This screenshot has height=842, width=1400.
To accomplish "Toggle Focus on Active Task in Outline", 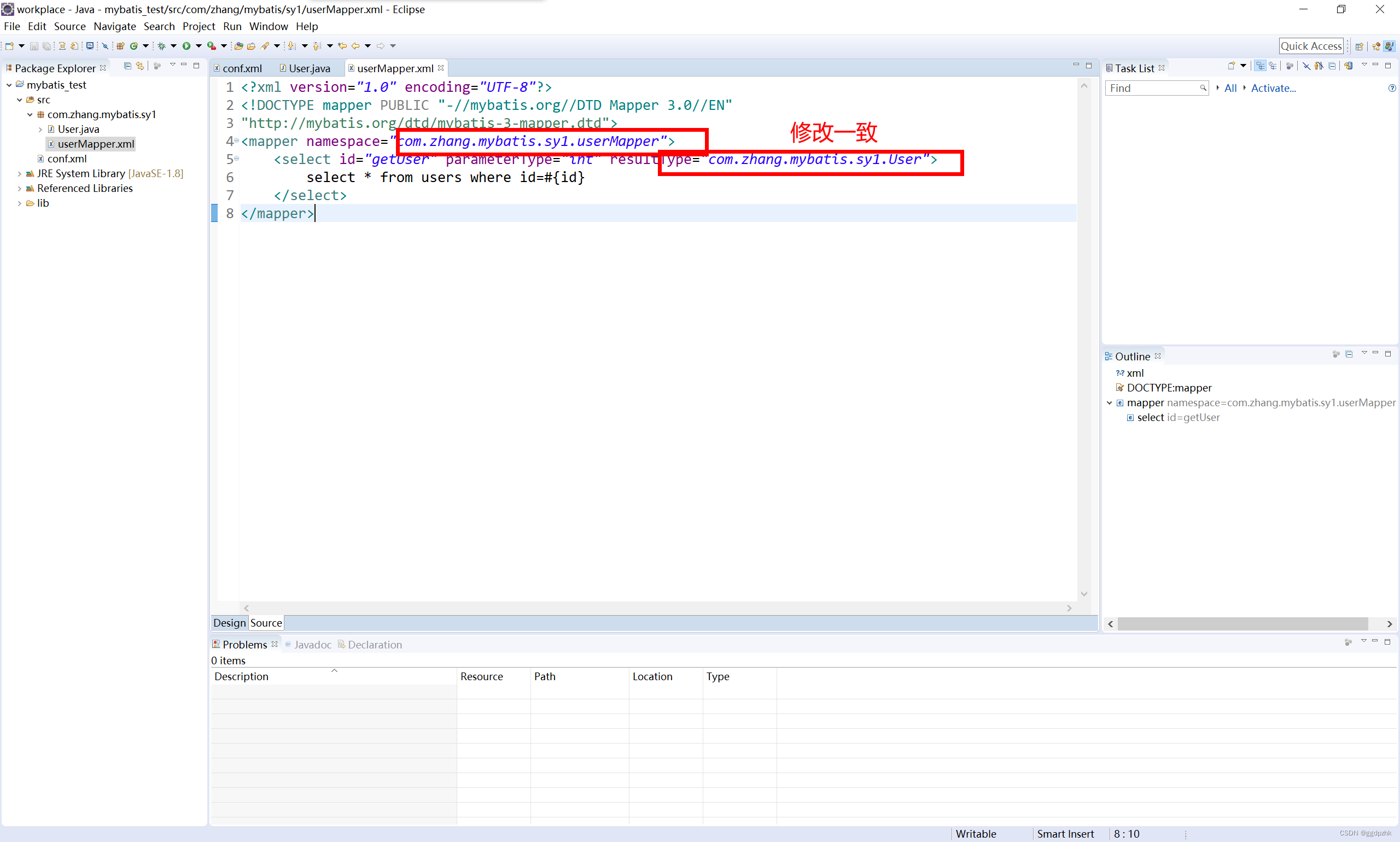I will 1336,354.
